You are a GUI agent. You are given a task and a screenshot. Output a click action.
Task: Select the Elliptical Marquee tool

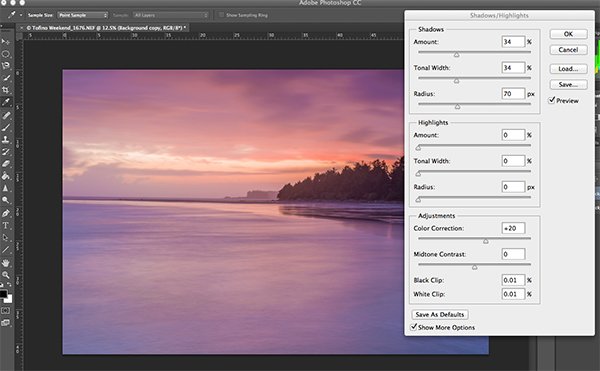pyautogui.click(x=5, y=54)
